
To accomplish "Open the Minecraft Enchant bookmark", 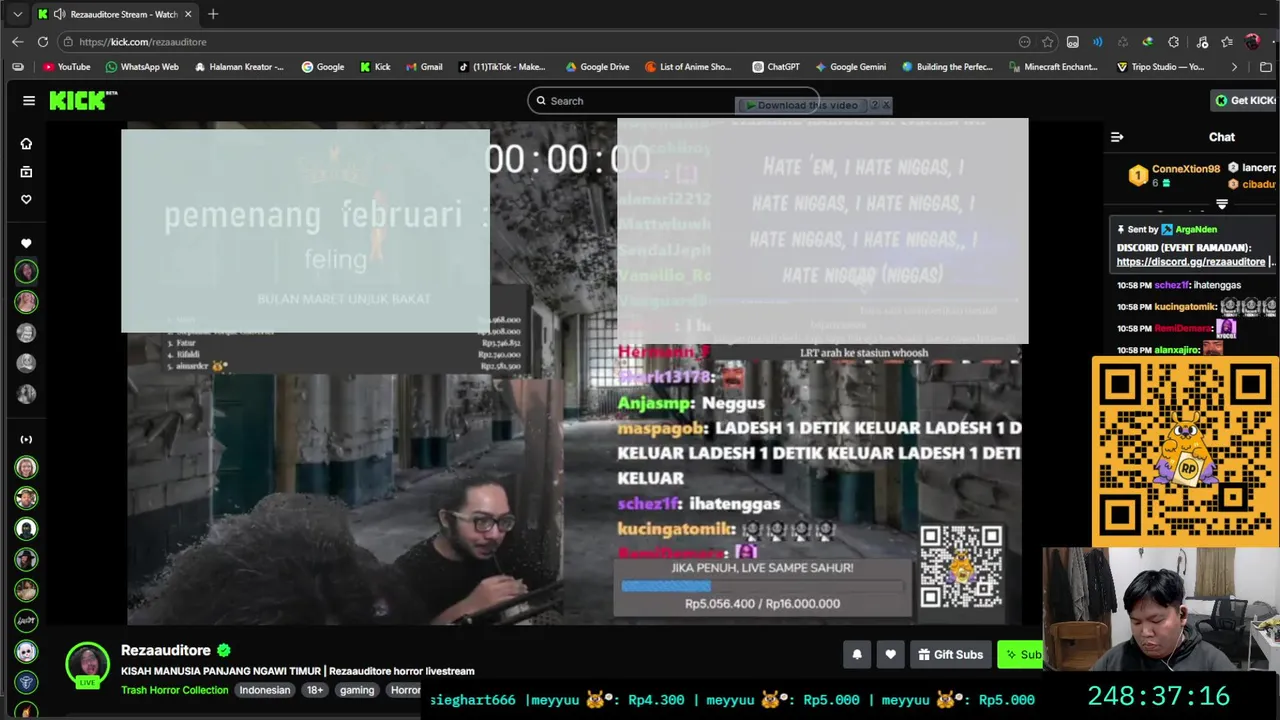I will (1055, 67).
